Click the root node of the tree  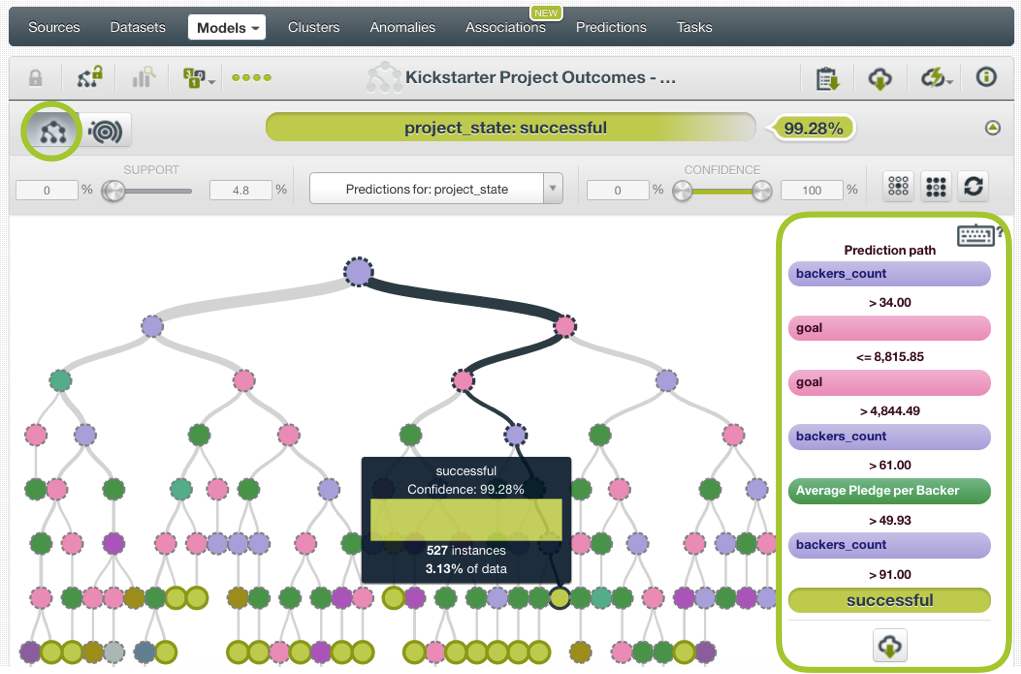tap(358, 272)
